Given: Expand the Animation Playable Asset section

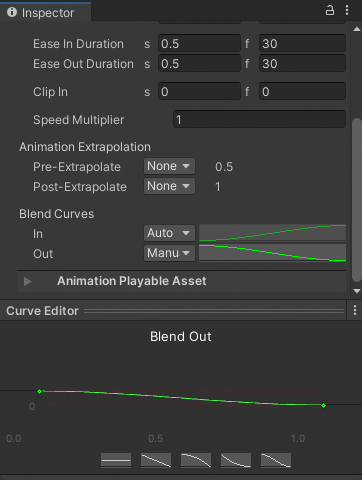Looking at the screenshot, I should coord(28,281).
